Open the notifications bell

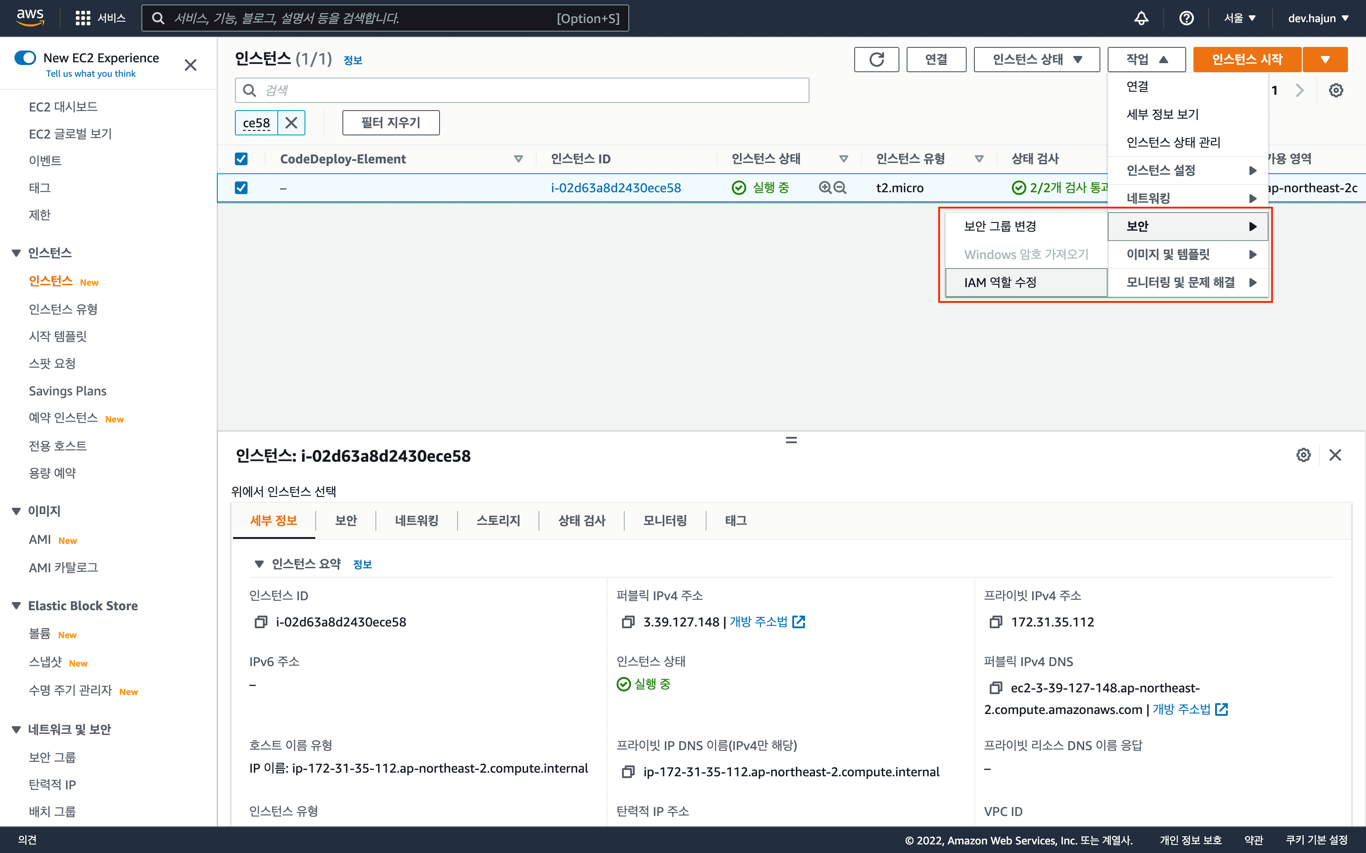[1141, 18]
